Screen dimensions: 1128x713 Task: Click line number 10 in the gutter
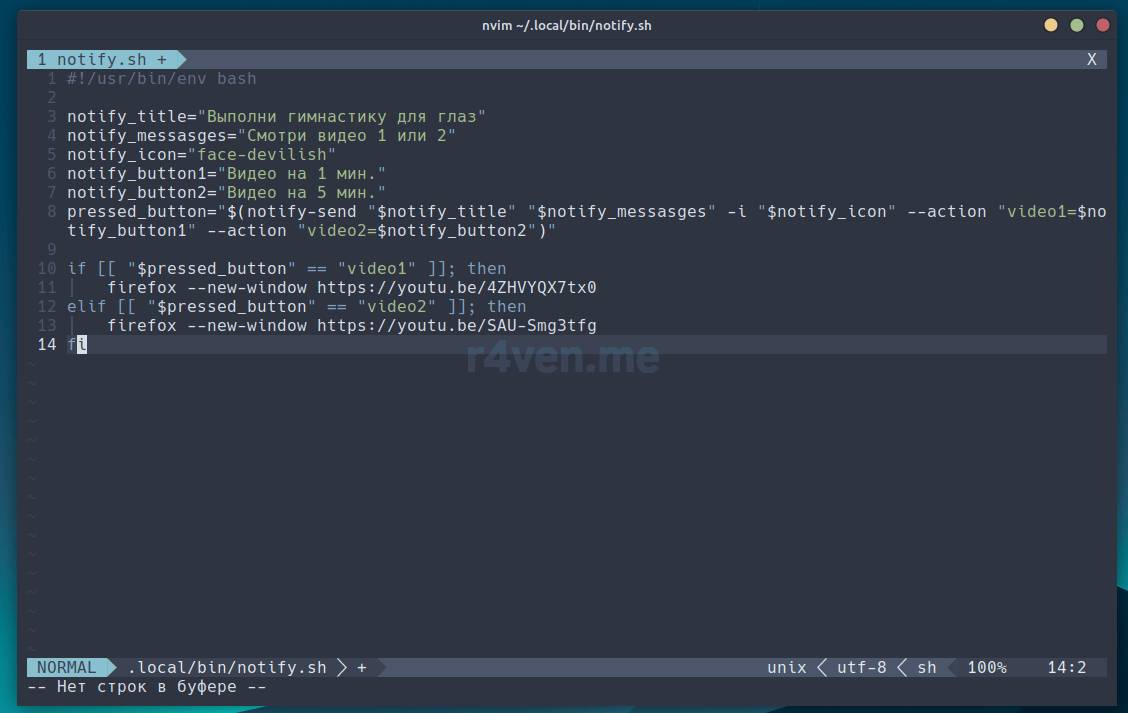[46, 269]
